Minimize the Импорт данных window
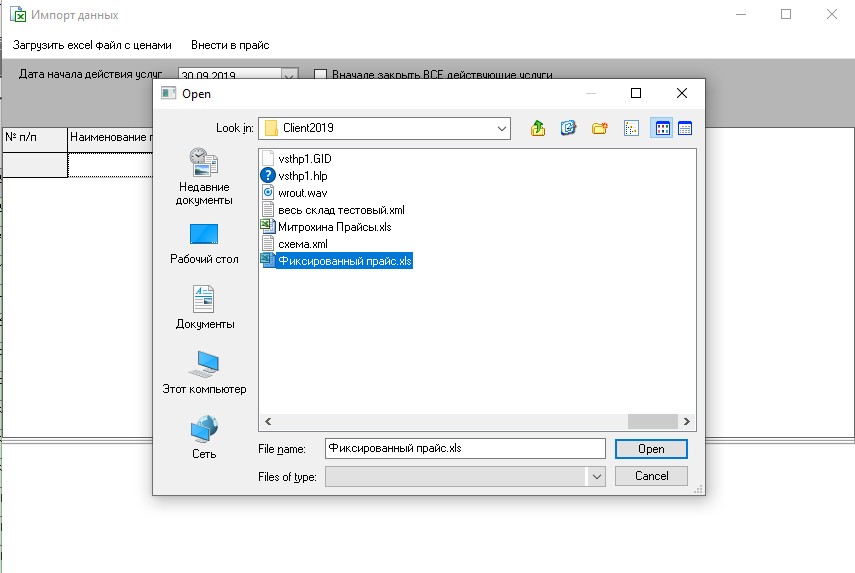 [x=741, y=15]
